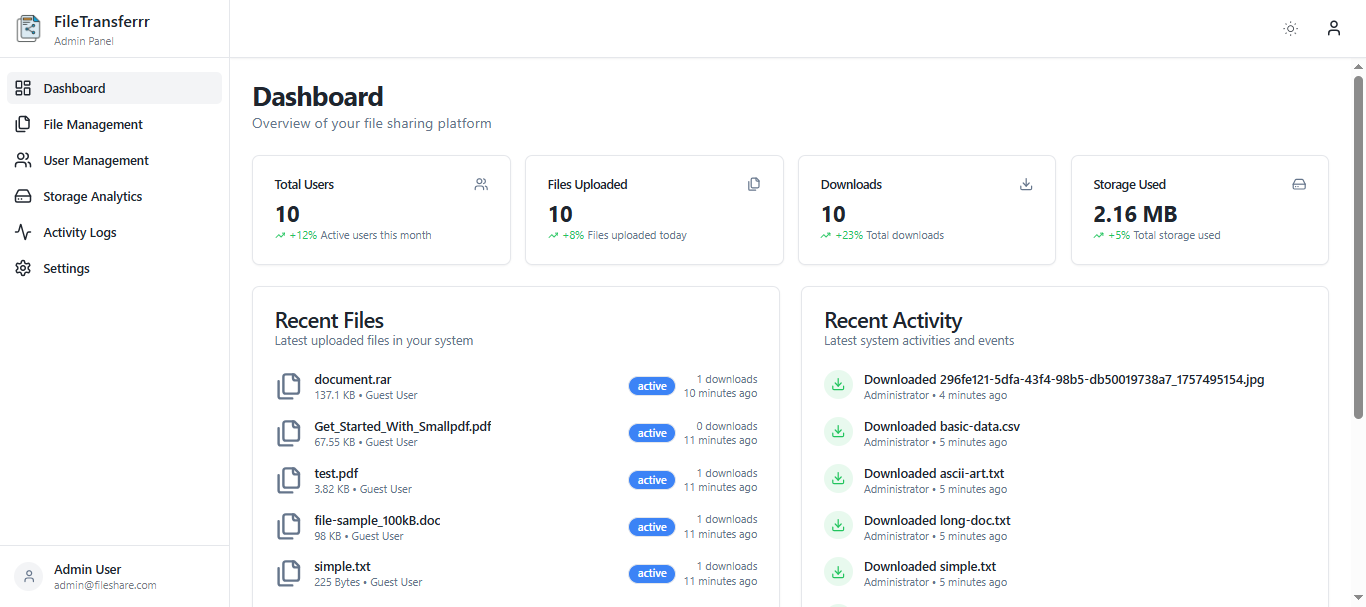Click the storage drive icon on Storage Used card
This screenshot has width=1366, height=607.
tap(1299, 184)
